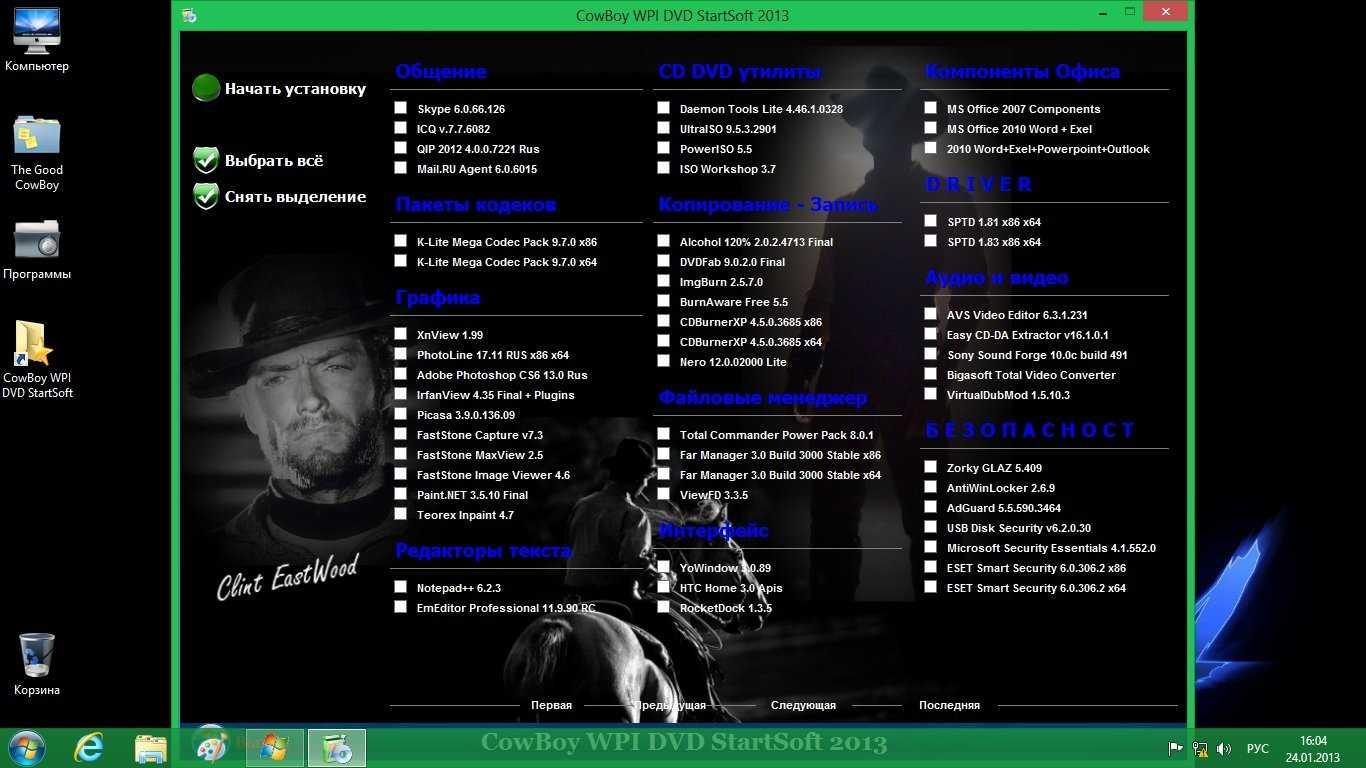The height and width of the screenshot is (768, 1366).
Task: Click the active WPI installer taskbar button
Action: pyautogui.click(x=336, y=747)
